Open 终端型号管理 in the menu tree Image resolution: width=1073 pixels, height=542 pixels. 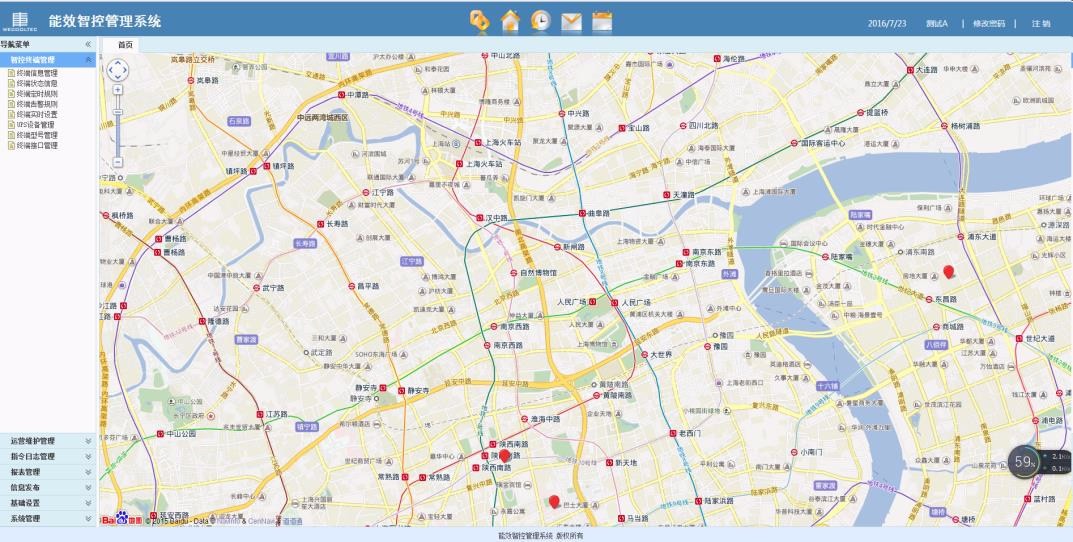[37, 136]
